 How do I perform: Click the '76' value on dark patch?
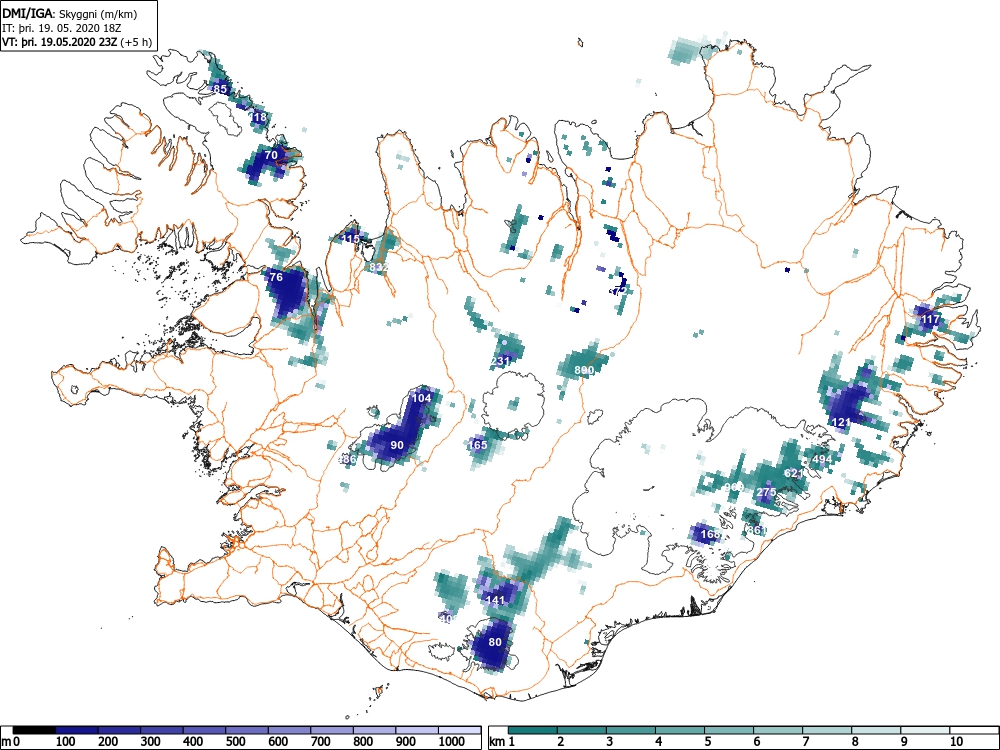pos(276,277)
